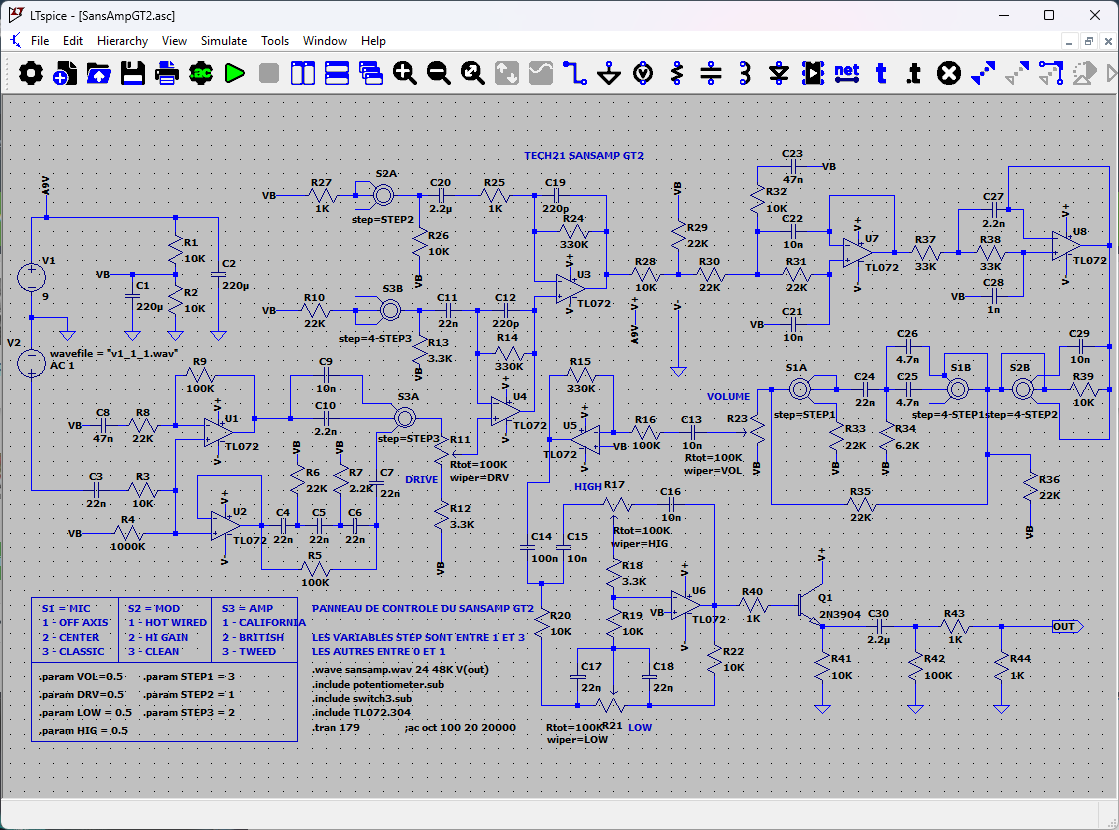Click the tile windows vertically icon

click(303, 73)
